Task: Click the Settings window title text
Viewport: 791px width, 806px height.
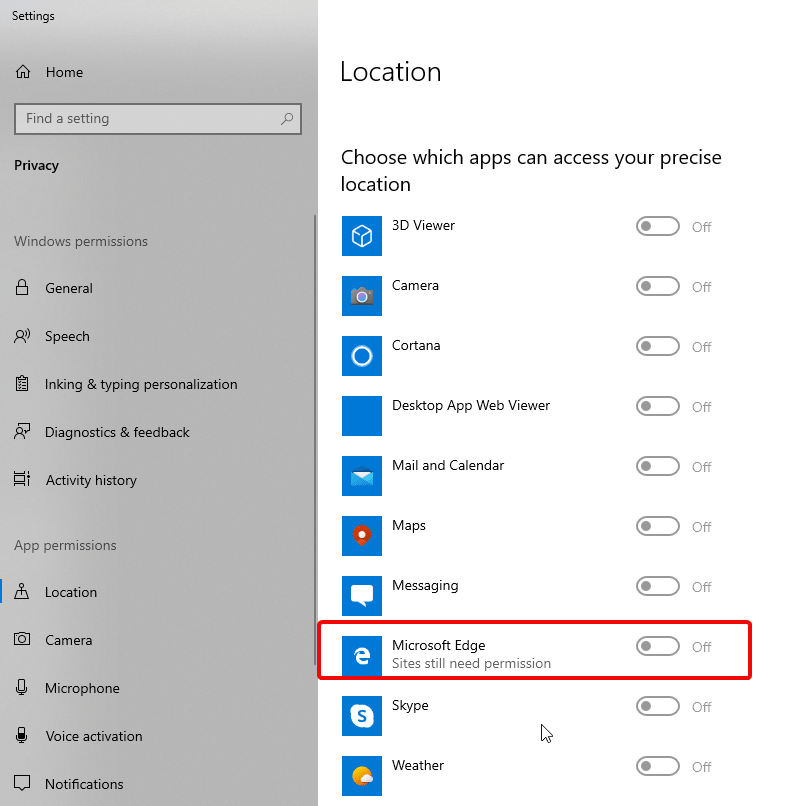Action: tap(33, 16)
